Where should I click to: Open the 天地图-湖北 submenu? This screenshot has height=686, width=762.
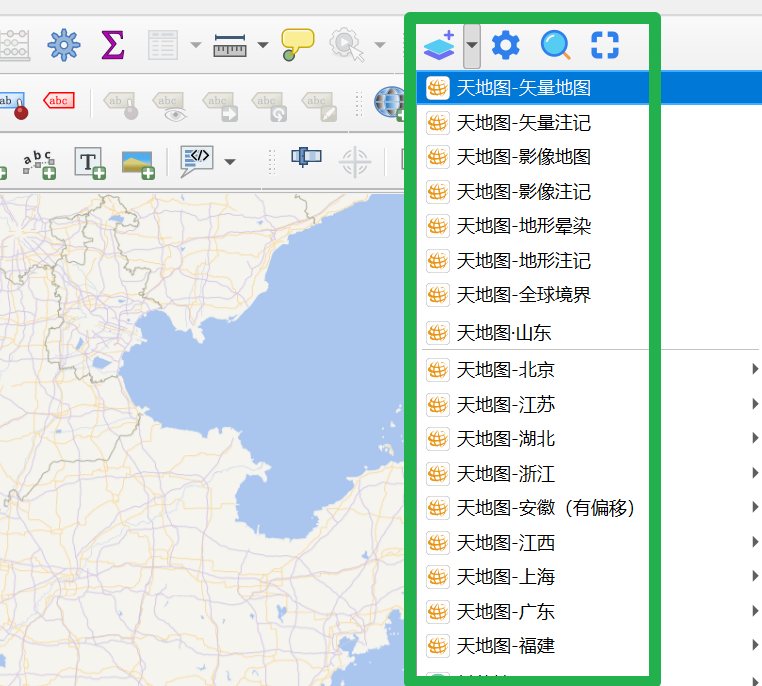click(589, 439)
